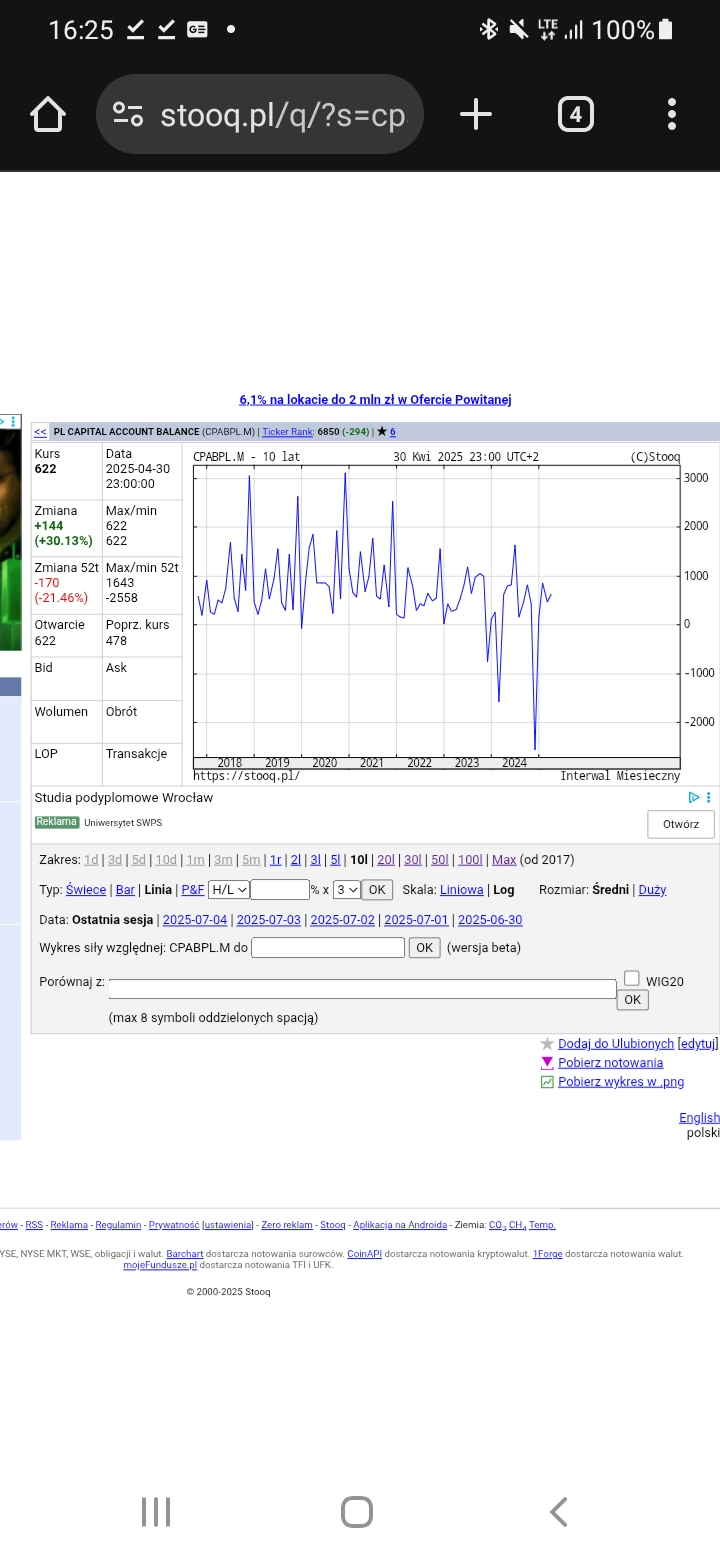The width and height of the screenshot is (720, 1560).
Task: Open session date 2025-07-04
Action: tap(195, 920)
